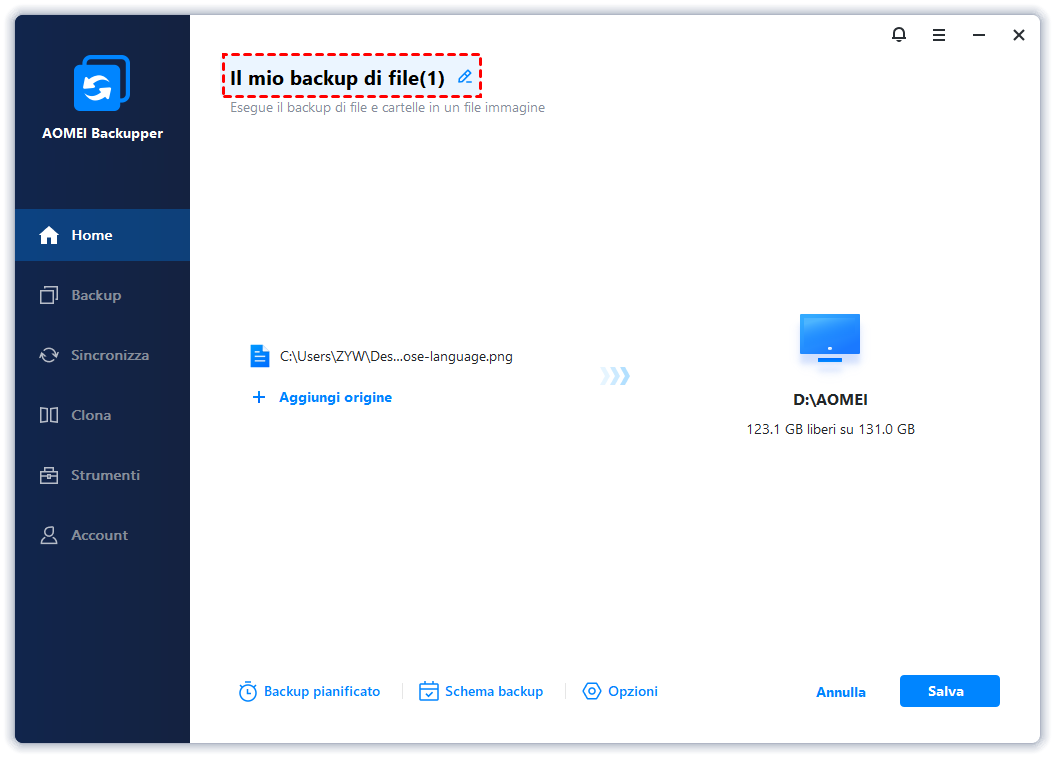Image resolution: width=1055 pixels, height=758 pixels.
Task: Click the Backup sidebar icon
Action: pos(49,295)
